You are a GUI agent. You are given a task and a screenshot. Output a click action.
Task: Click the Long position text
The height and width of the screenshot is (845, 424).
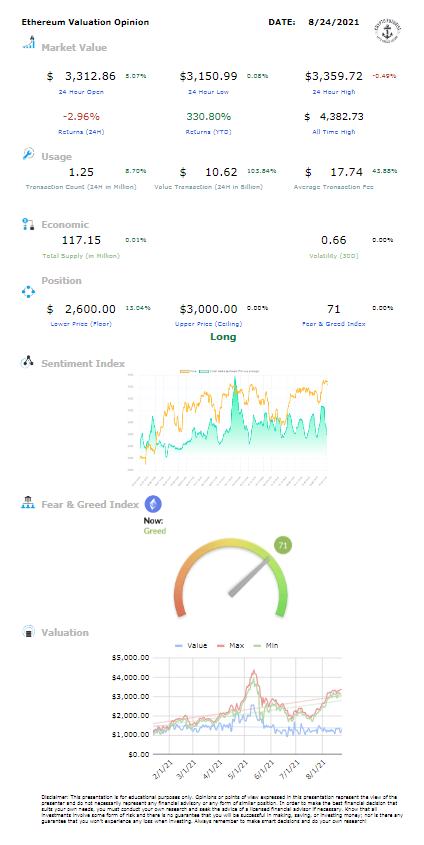223,337
